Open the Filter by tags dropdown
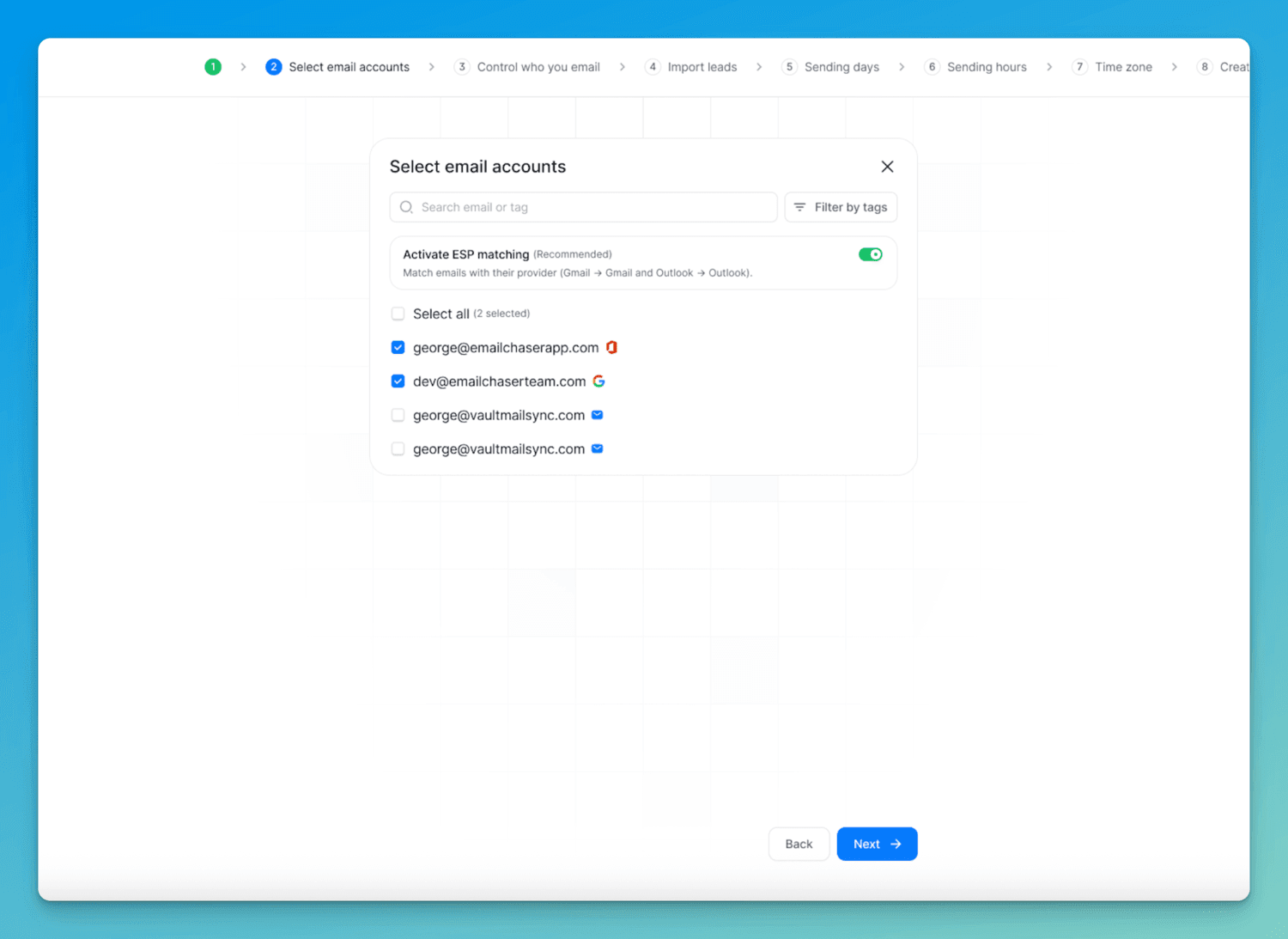 click(841, 207)
